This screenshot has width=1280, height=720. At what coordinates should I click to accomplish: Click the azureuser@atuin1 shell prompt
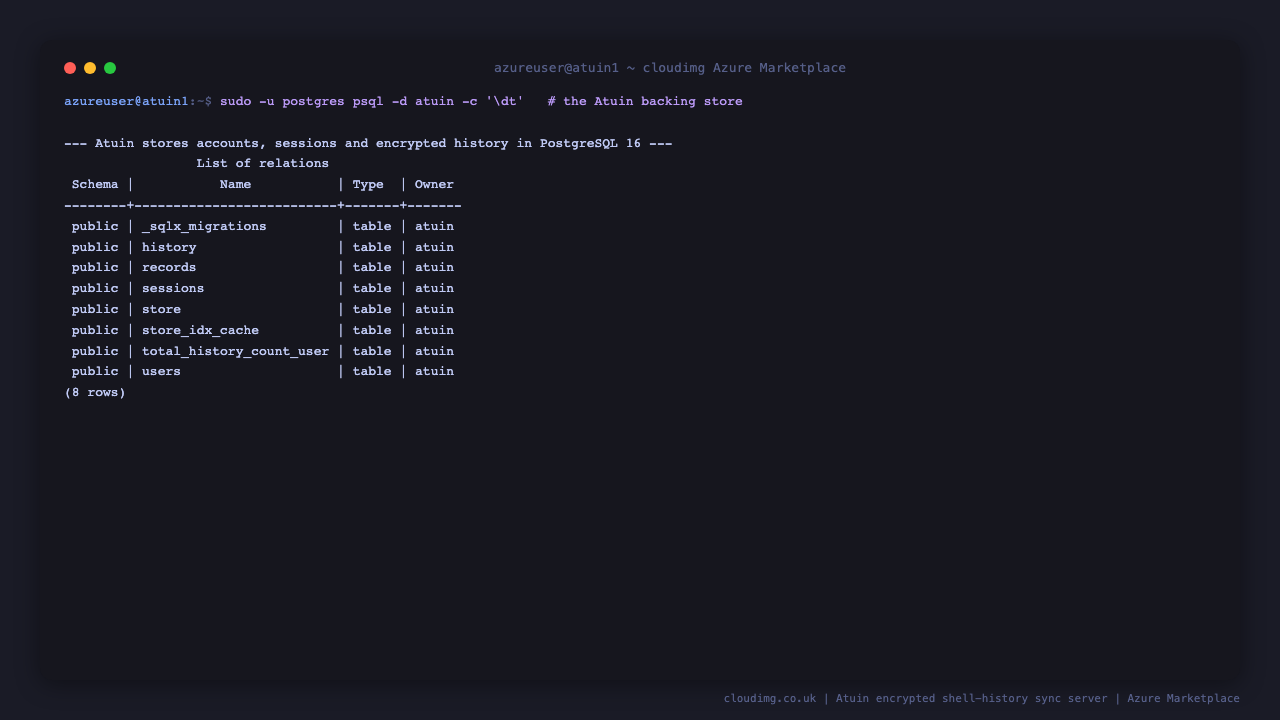[138, 101]
